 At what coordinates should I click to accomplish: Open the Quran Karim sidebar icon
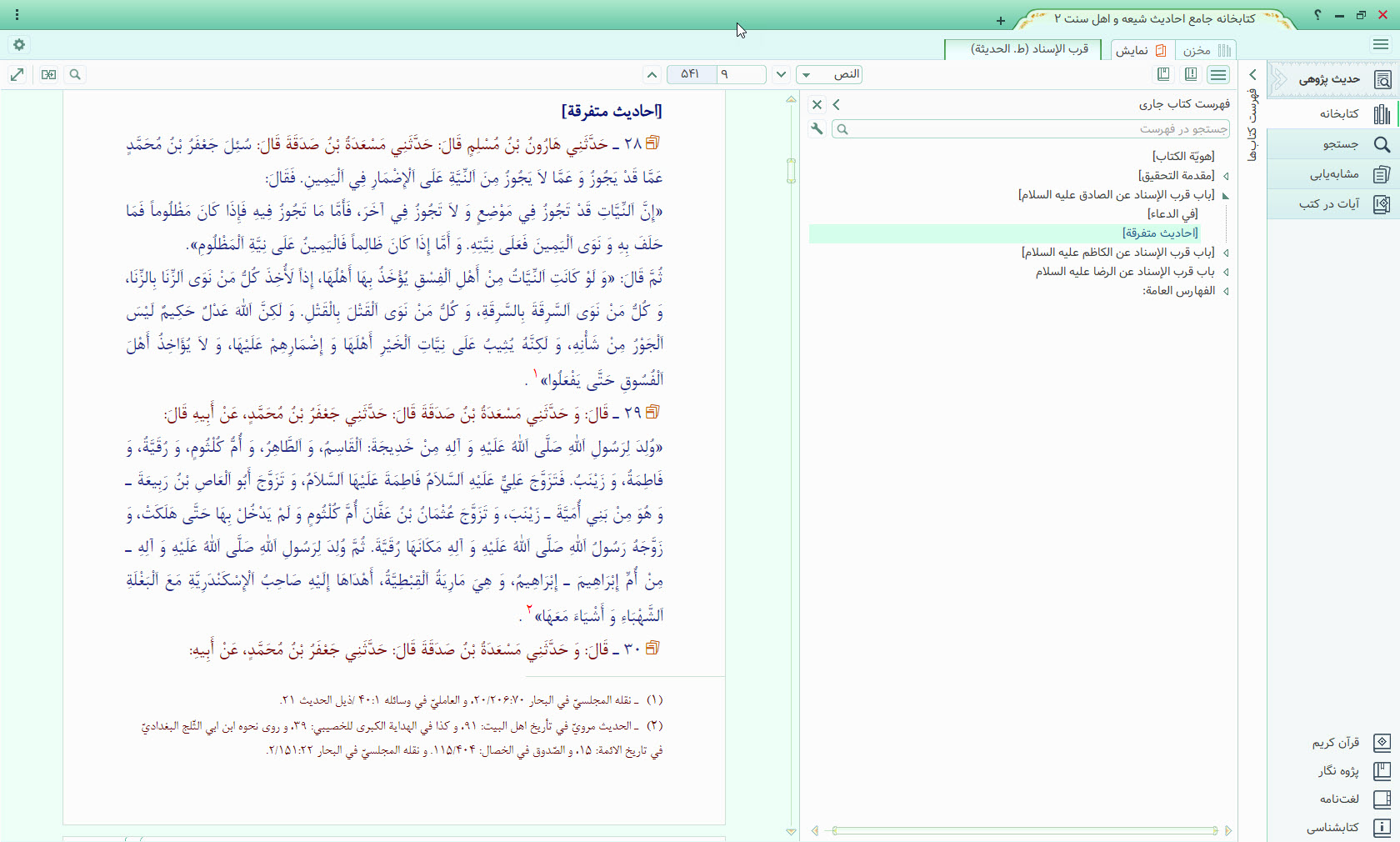1382,742
